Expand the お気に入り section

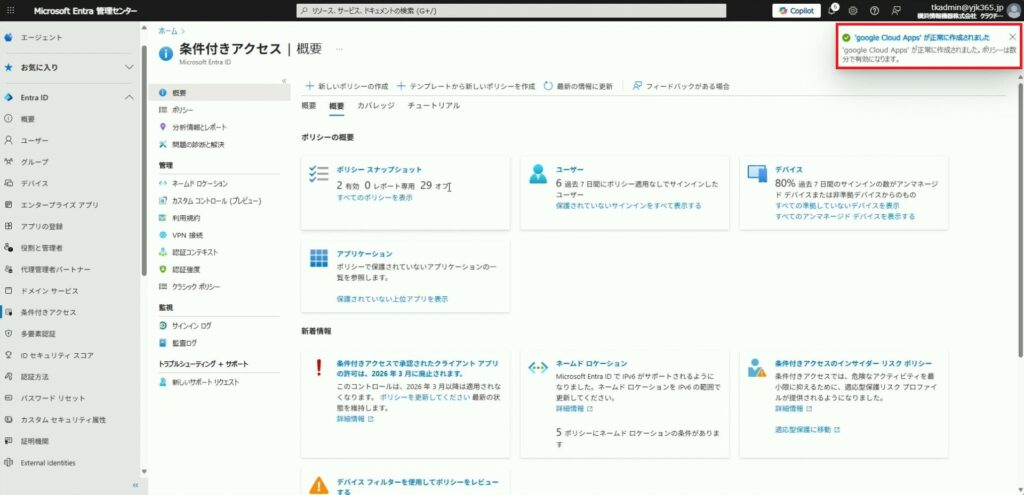(128, 67)
